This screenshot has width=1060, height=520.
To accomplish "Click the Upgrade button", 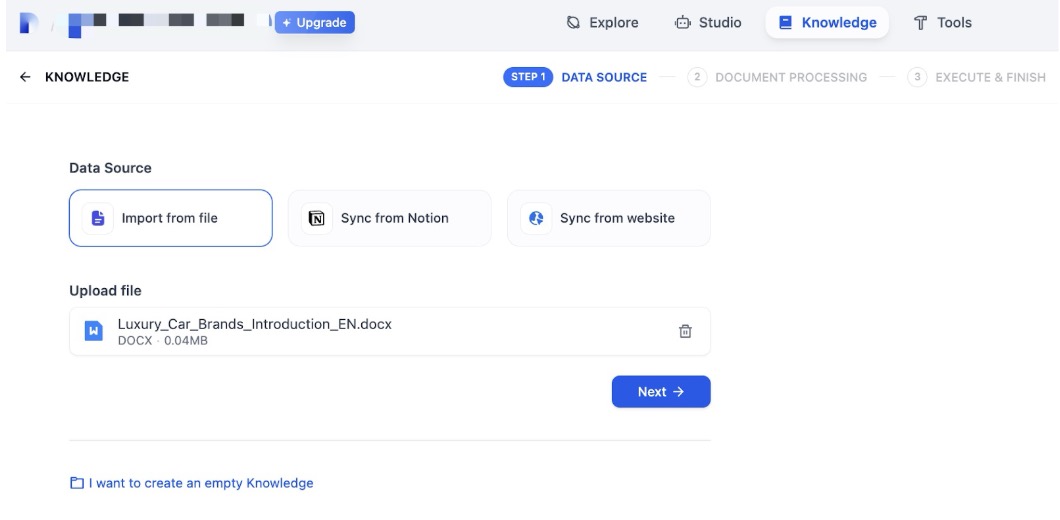I will pos(314,22).
